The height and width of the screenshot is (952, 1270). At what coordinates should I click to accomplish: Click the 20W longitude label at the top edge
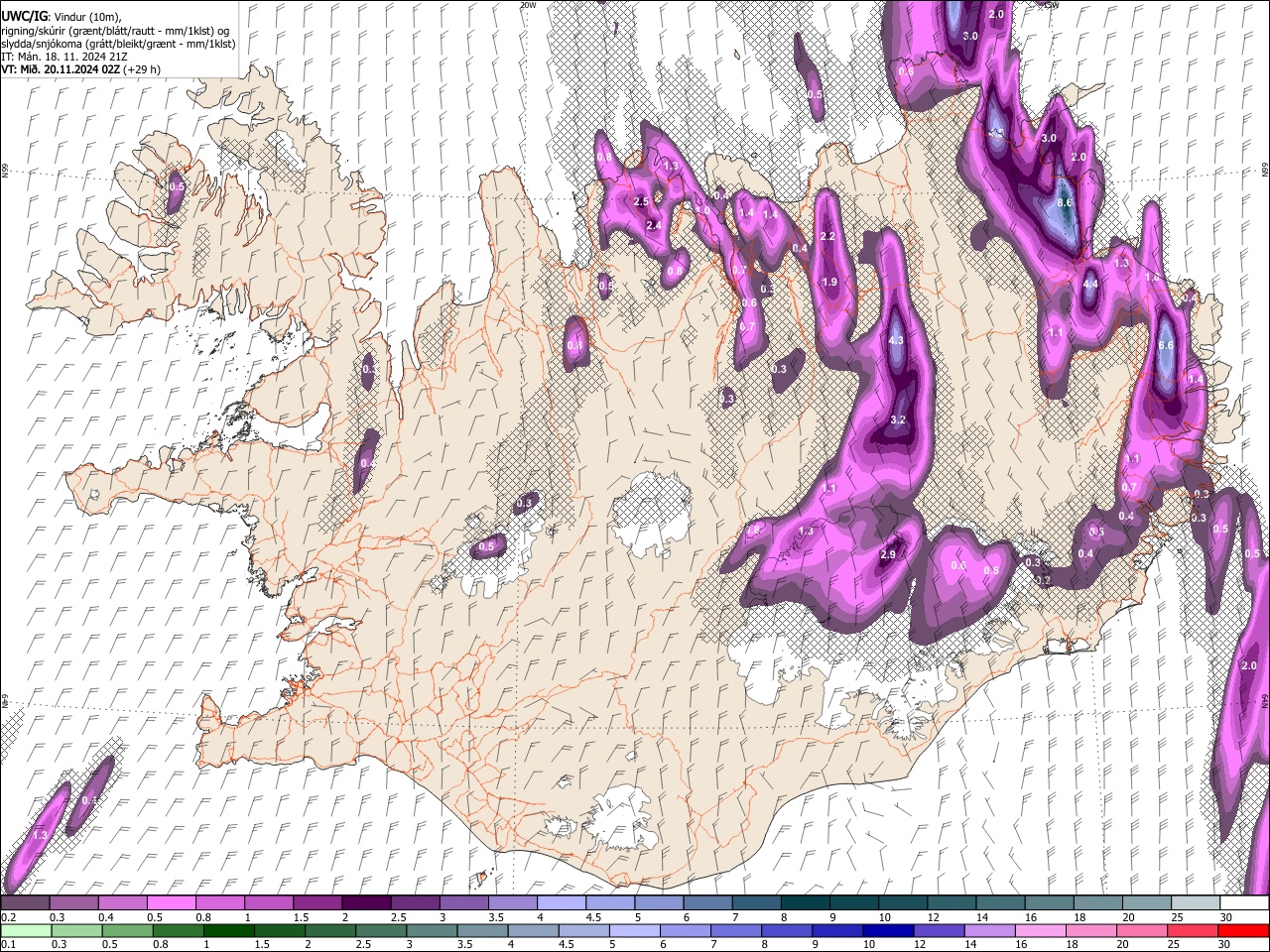point(528,5)
